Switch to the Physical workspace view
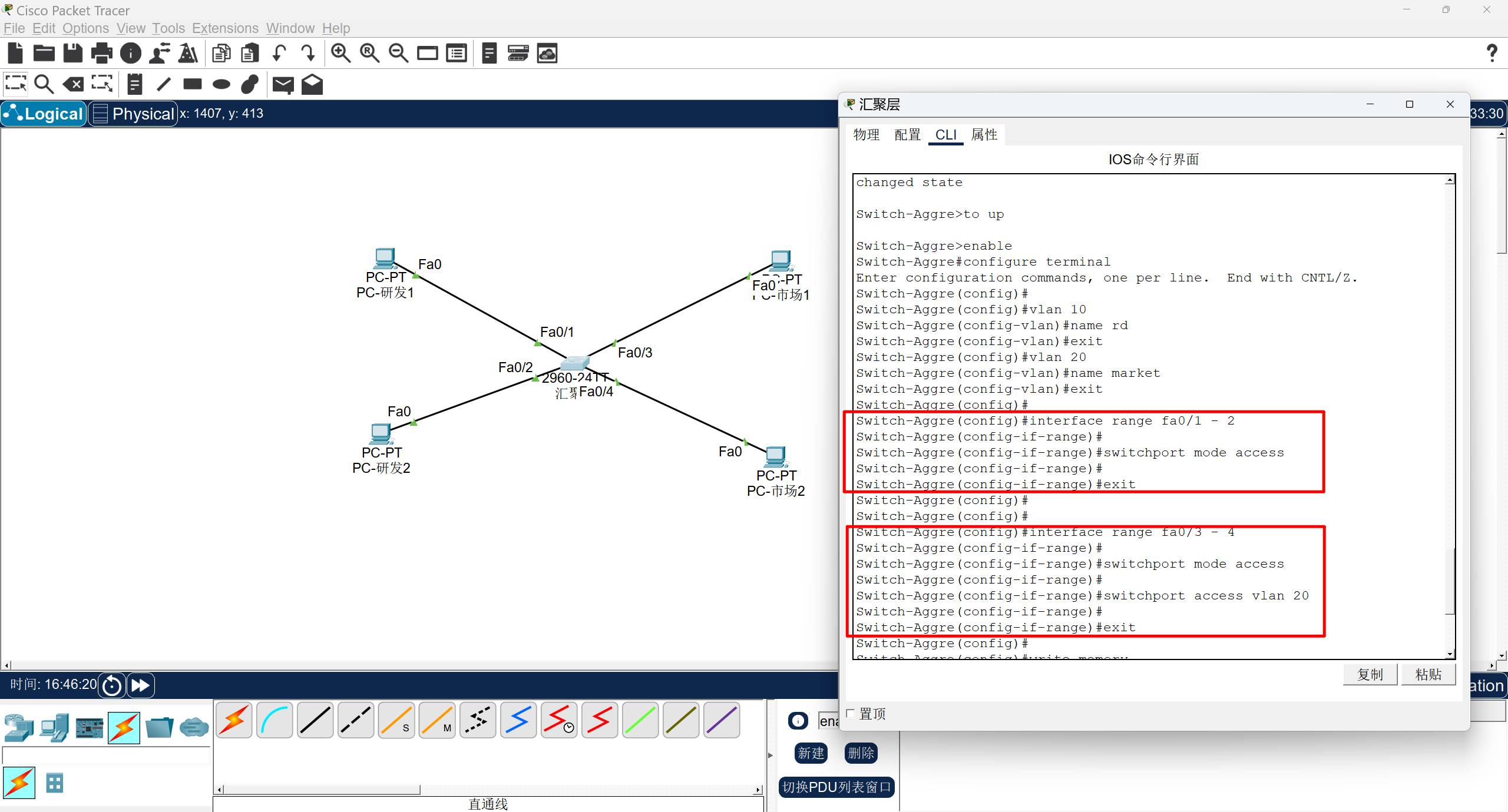This screenshot has width=1508, height=812. pyautogui.click(x=133, y=114)
